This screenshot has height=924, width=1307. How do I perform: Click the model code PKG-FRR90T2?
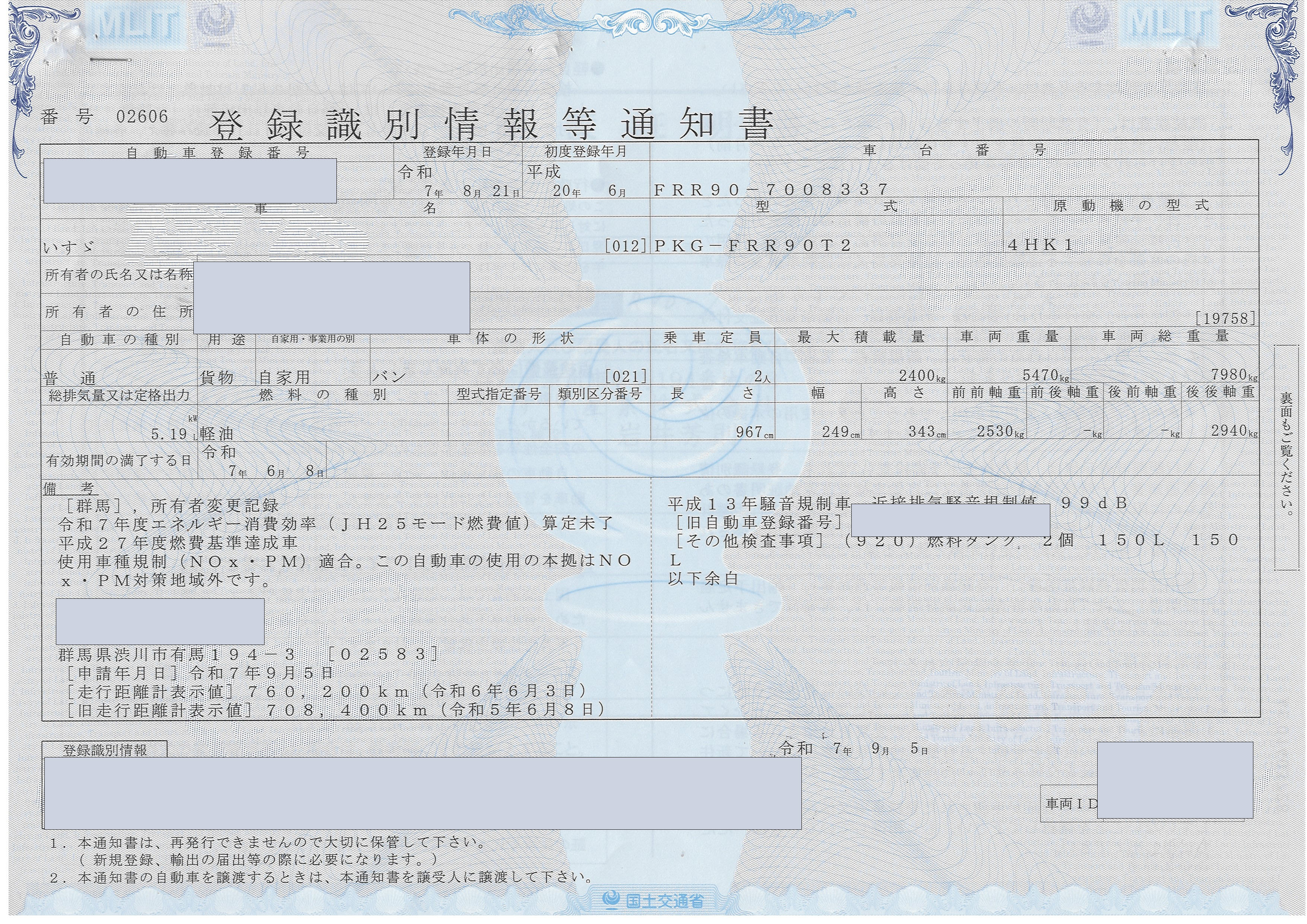coord(753,246)
